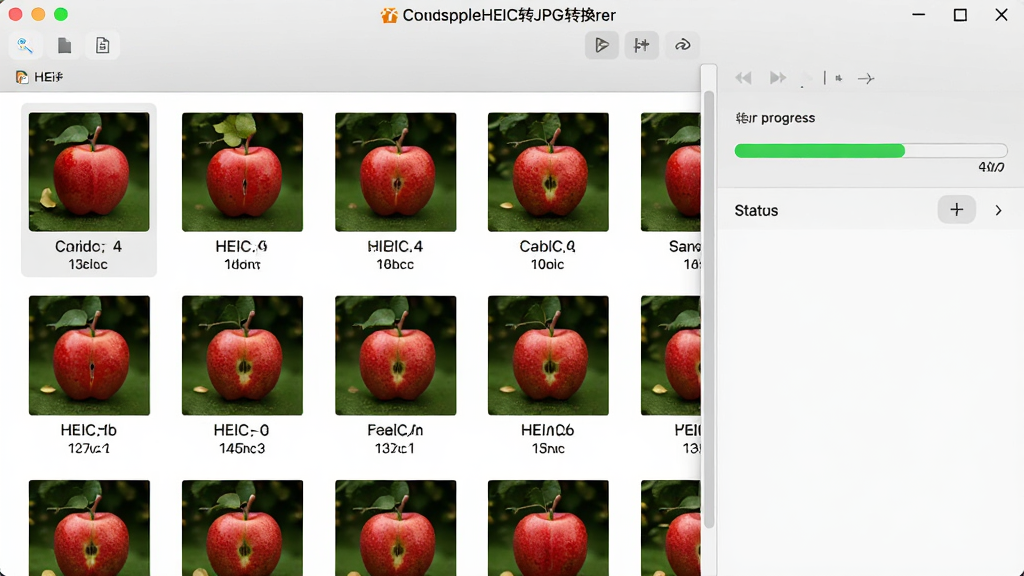Click the link/refresh loop toolbar icon
The image size is (1024, 576).
point(682,44)
